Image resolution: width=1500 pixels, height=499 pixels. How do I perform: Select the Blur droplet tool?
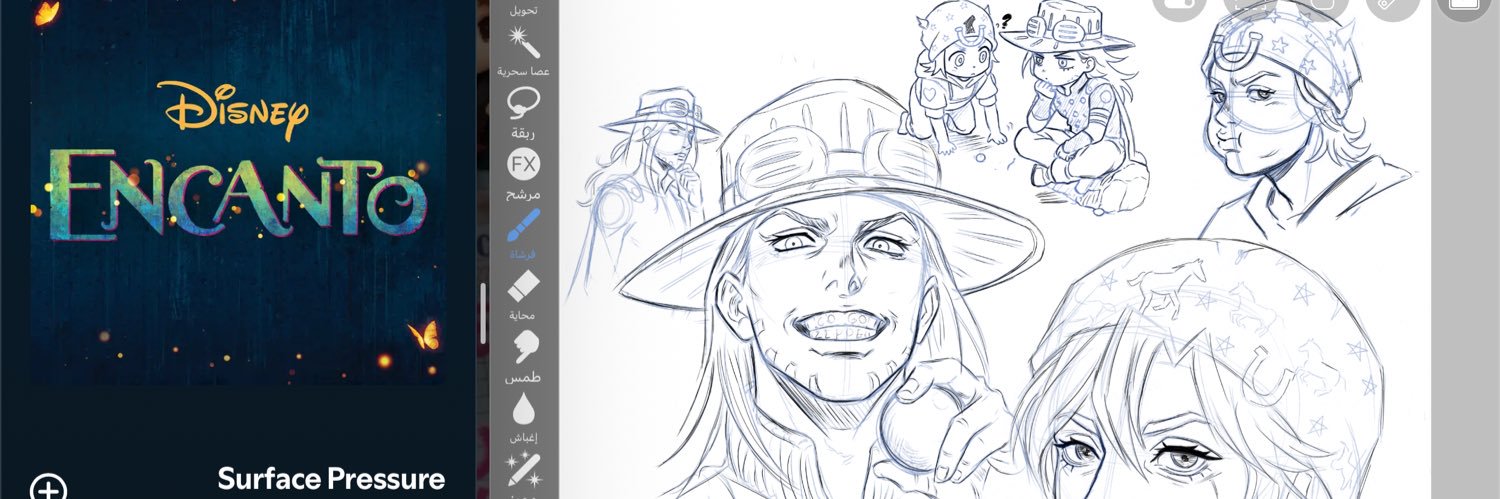coord(524,410)
